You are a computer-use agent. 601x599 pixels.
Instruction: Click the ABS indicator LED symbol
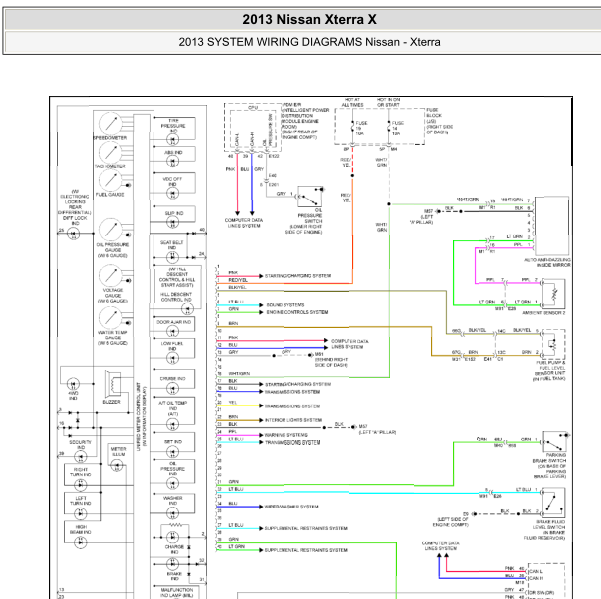pos(172,162)
